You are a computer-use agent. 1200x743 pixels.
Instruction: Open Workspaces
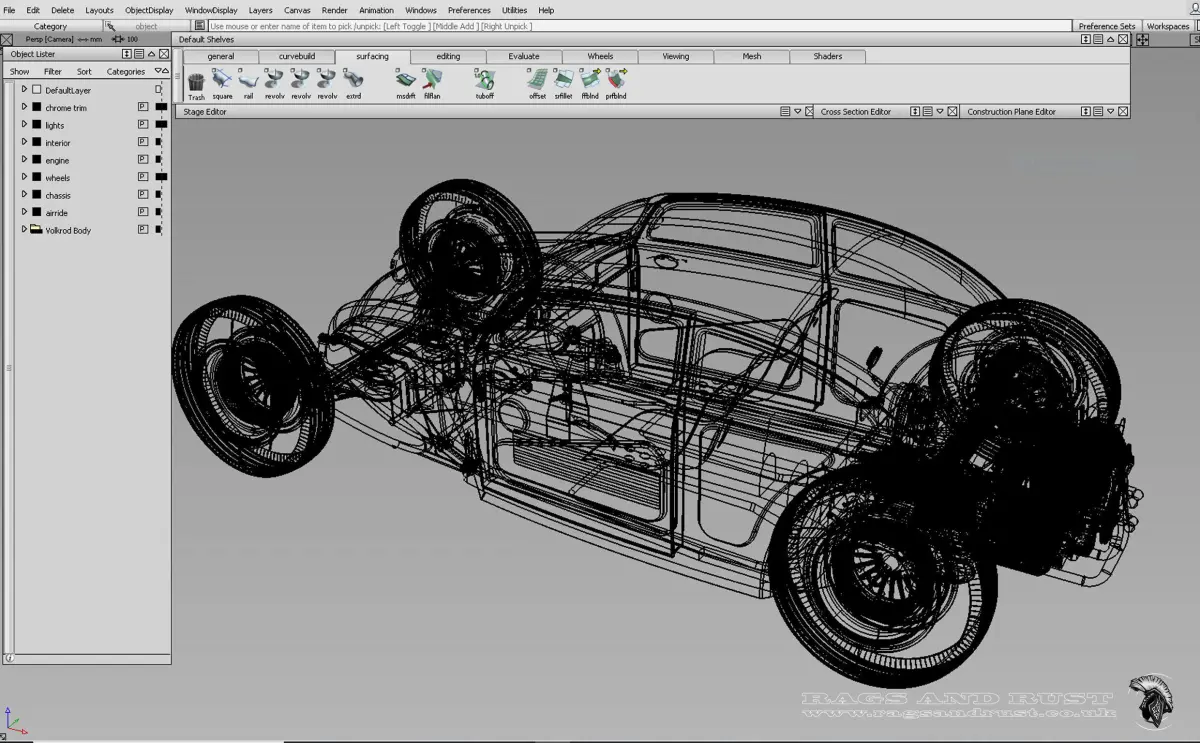1168,26
